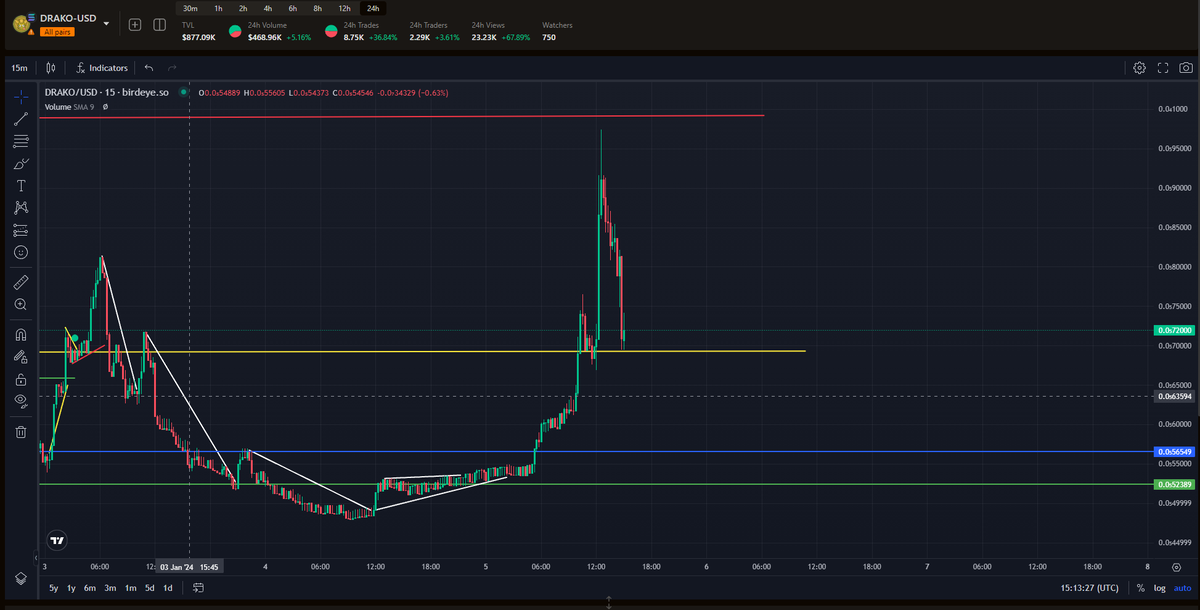Click the 24h Volume buy/sell pie icon

234,31
